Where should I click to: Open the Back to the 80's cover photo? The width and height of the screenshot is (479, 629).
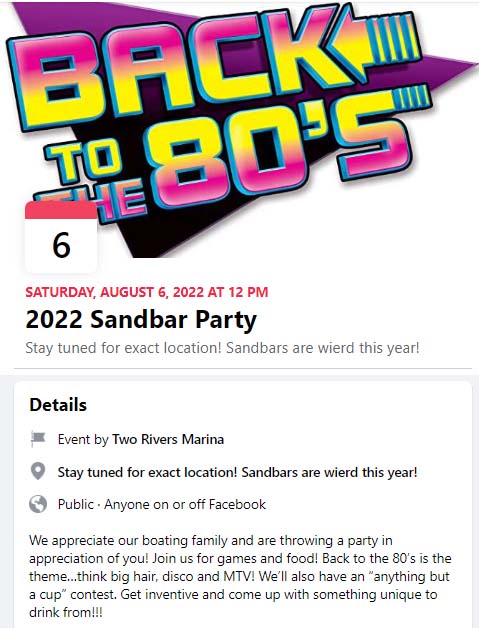coord(240,129)
